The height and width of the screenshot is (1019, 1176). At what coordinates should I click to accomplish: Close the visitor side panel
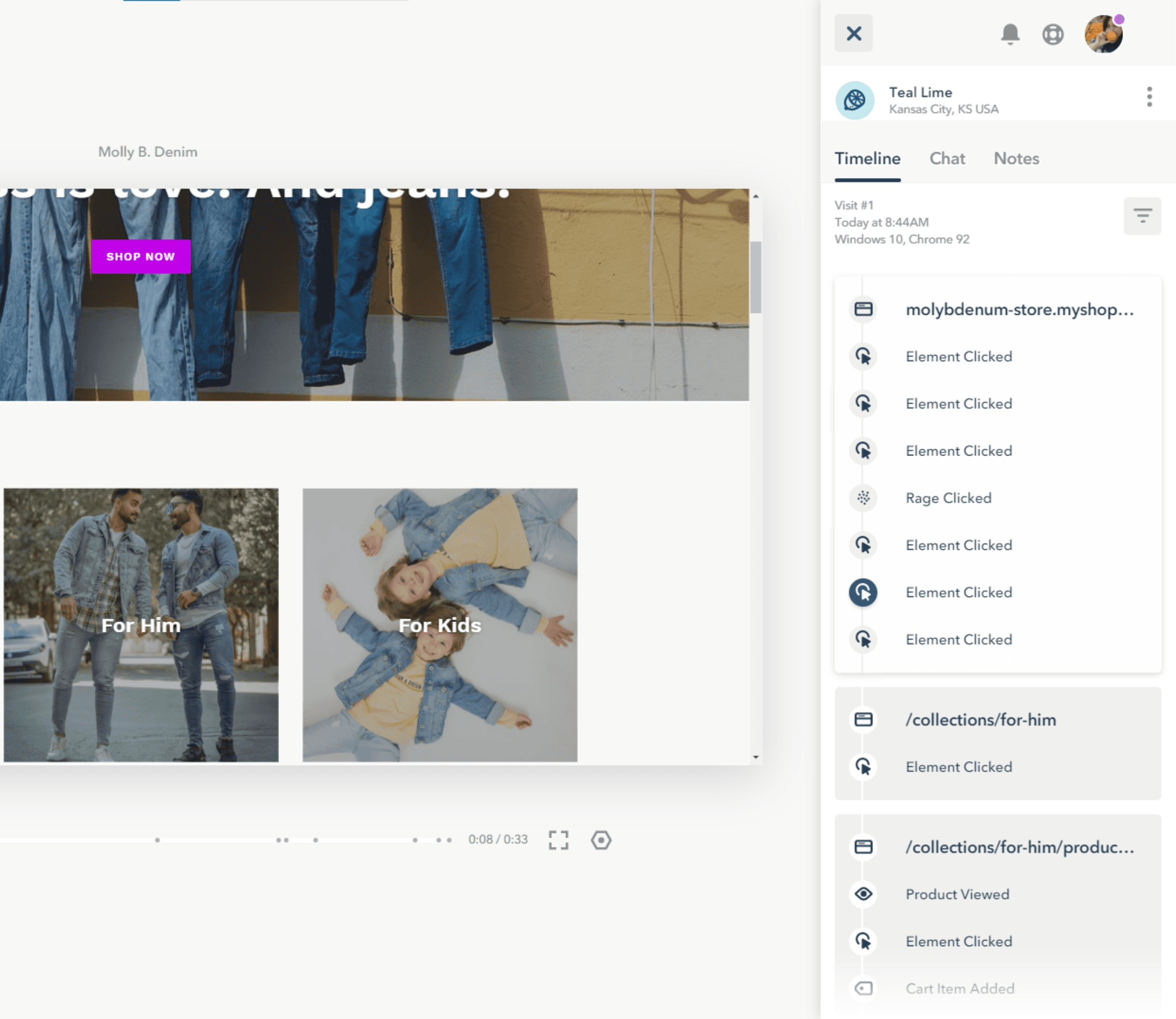tap(853, 34)
